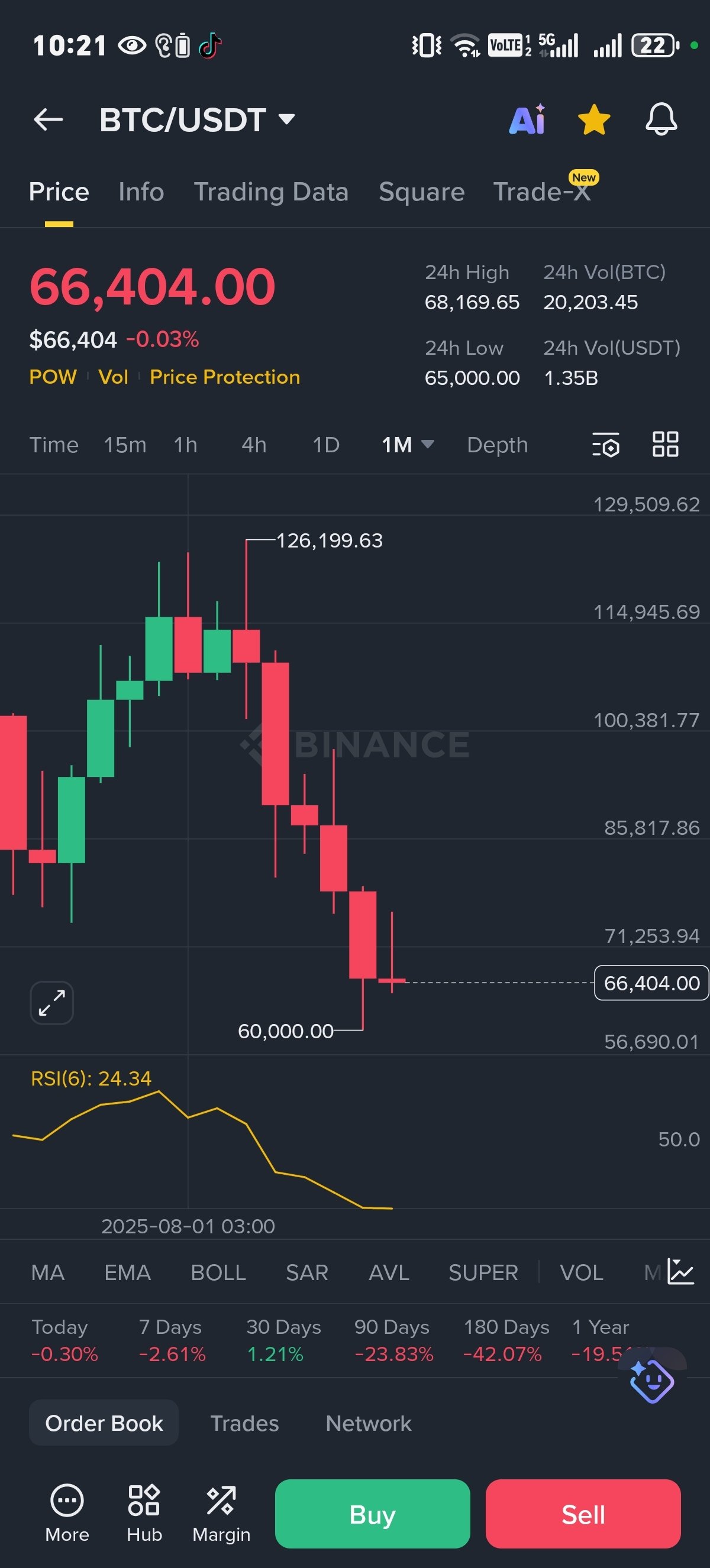Tap the TikTok status bar icon
This screenshot has width=710, height=1568.
[209, 46]
